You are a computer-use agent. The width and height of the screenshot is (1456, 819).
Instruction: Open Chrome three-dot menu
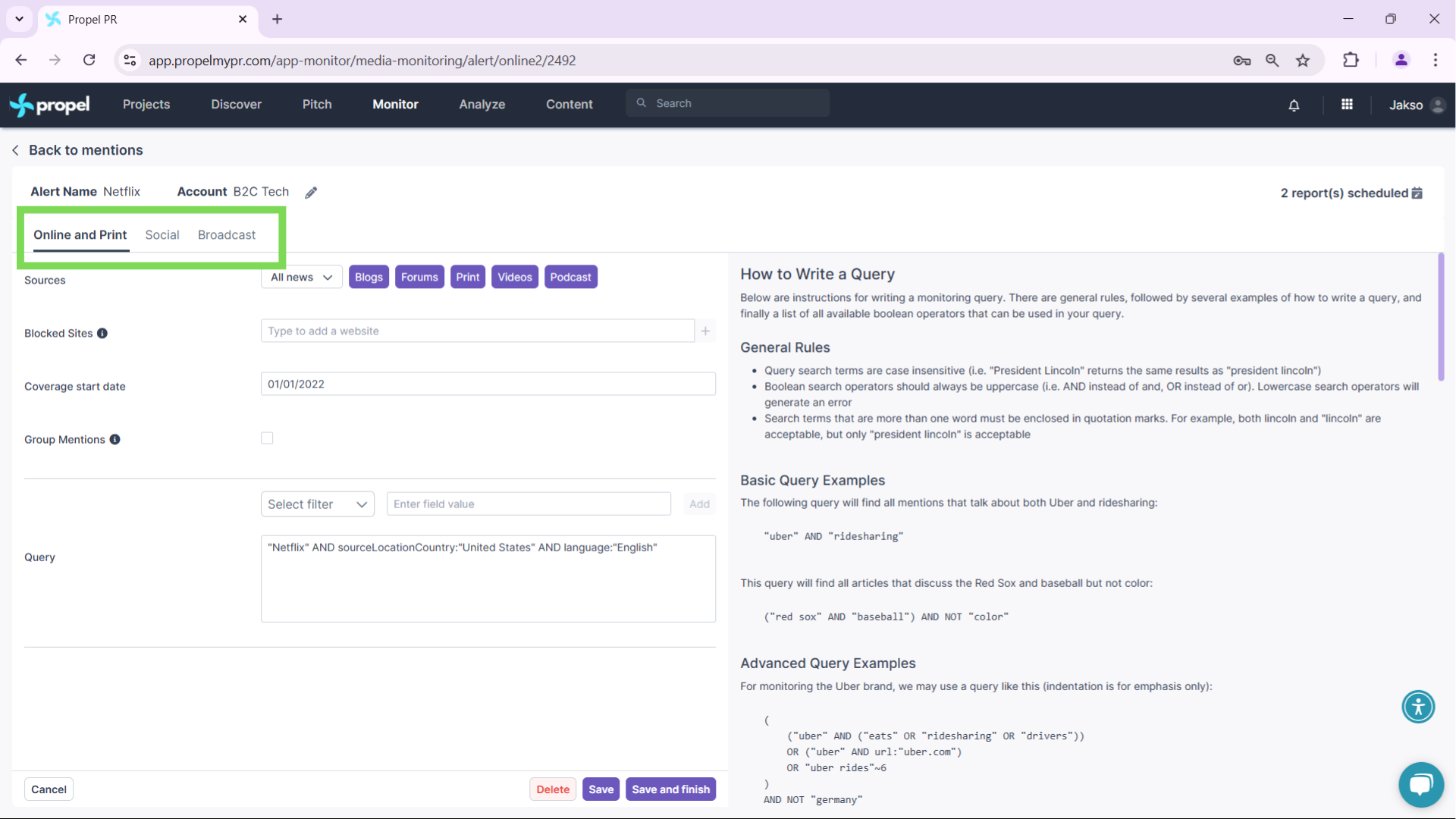click(x=1436, y=60)
